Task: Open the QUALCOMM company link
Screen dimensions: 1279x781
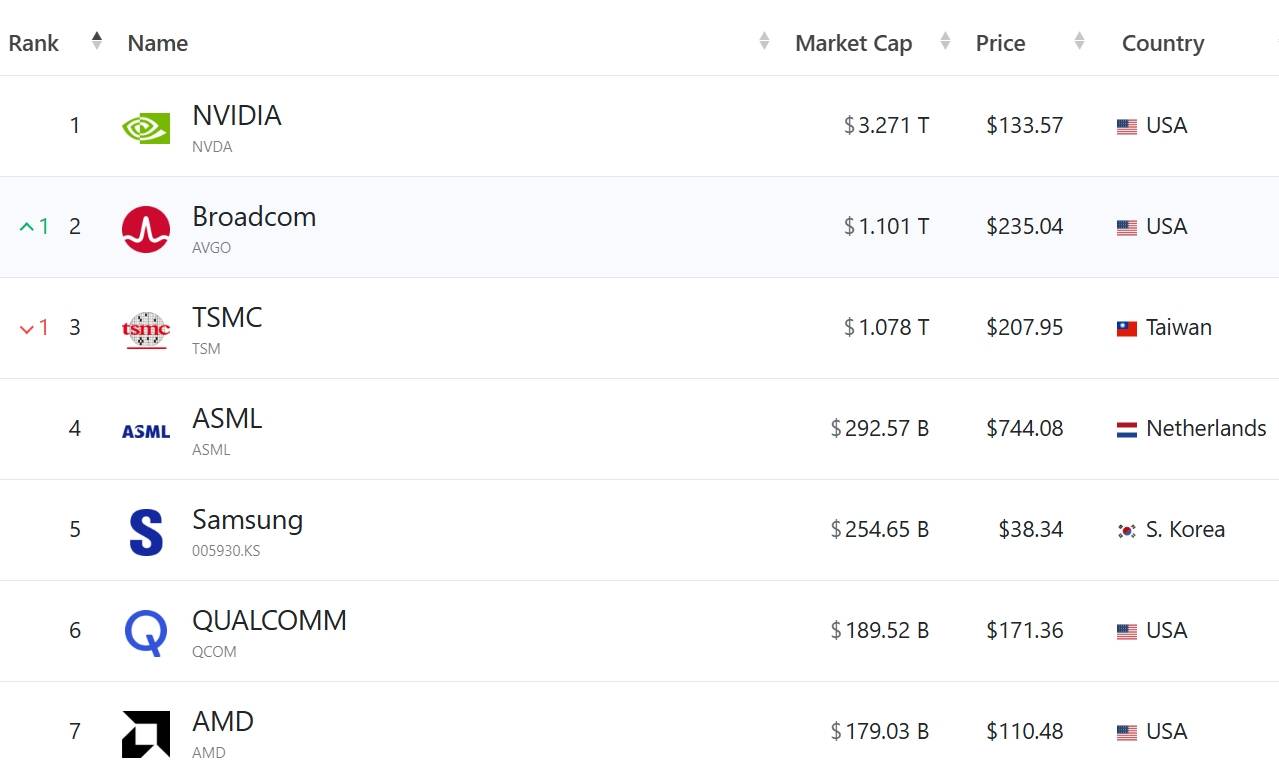Action: coord(269,621)
